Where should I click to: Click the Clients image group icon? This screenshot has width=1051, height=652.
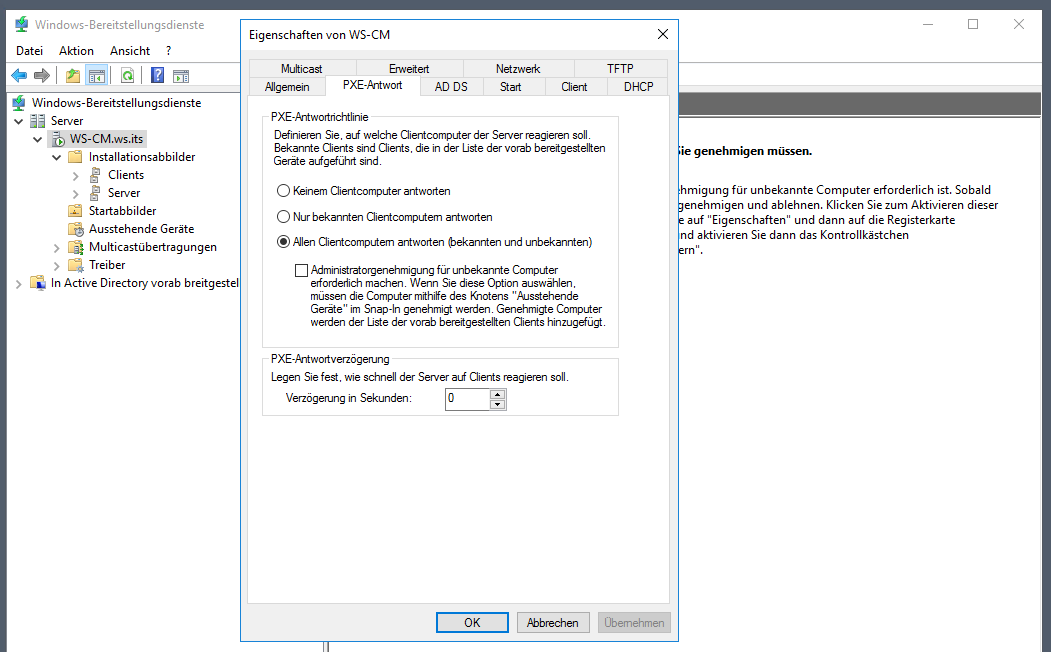point(95,175)
